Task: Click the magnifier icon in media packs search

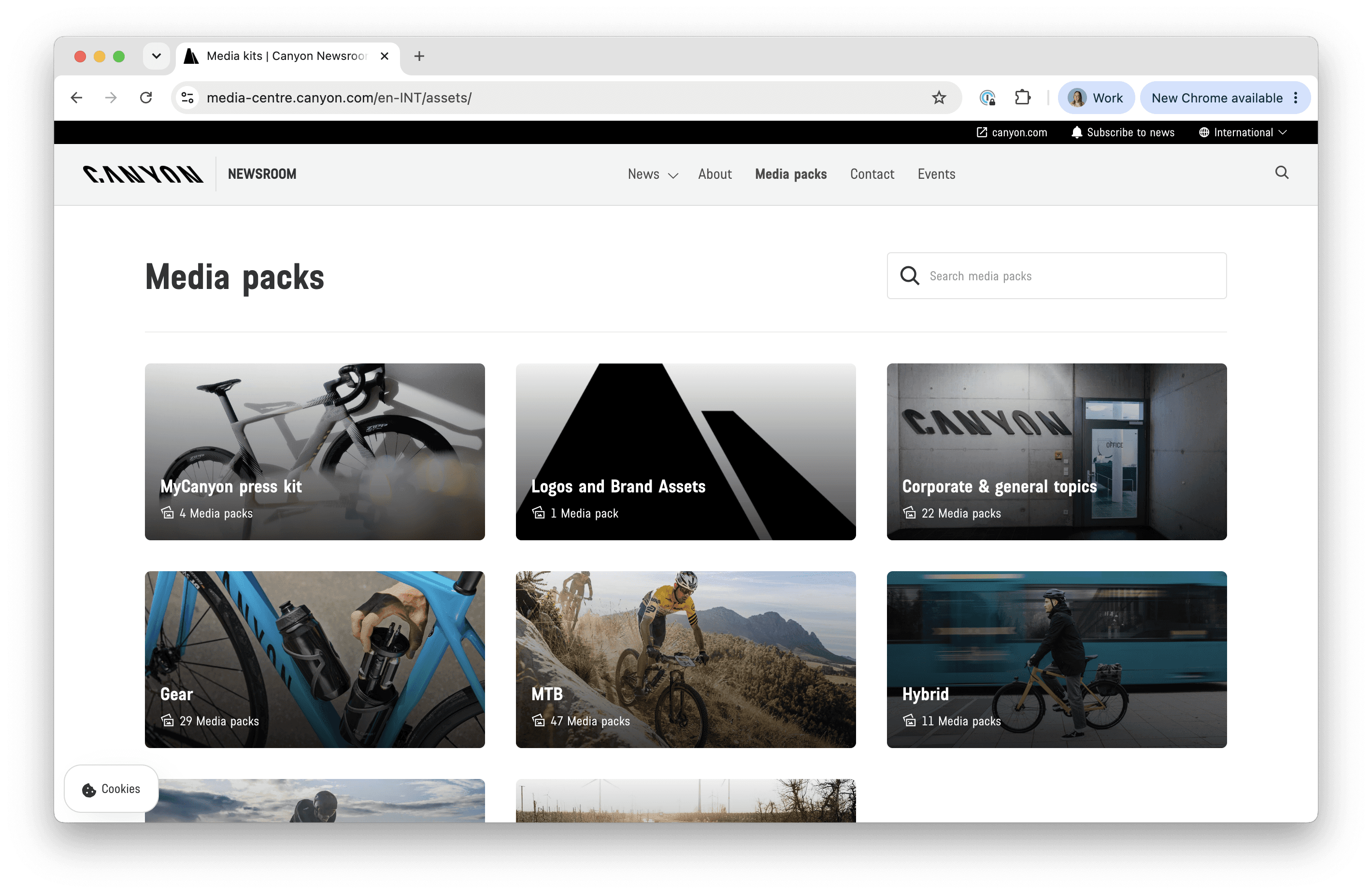Action: click(x=910, y=276)
